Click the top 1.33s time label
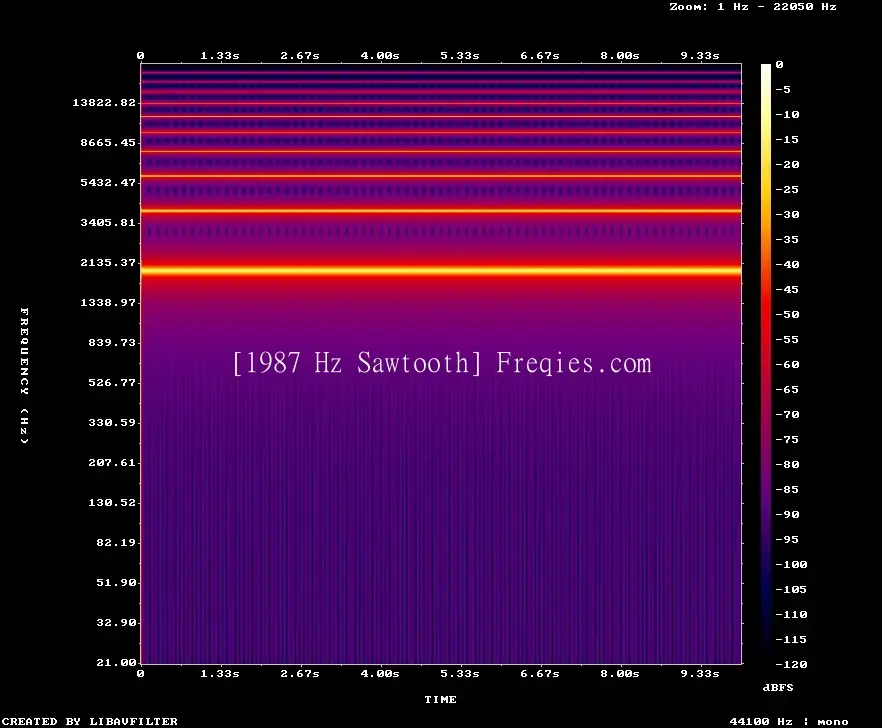Viewport: 882px width, 728px height. coord(220,55)
